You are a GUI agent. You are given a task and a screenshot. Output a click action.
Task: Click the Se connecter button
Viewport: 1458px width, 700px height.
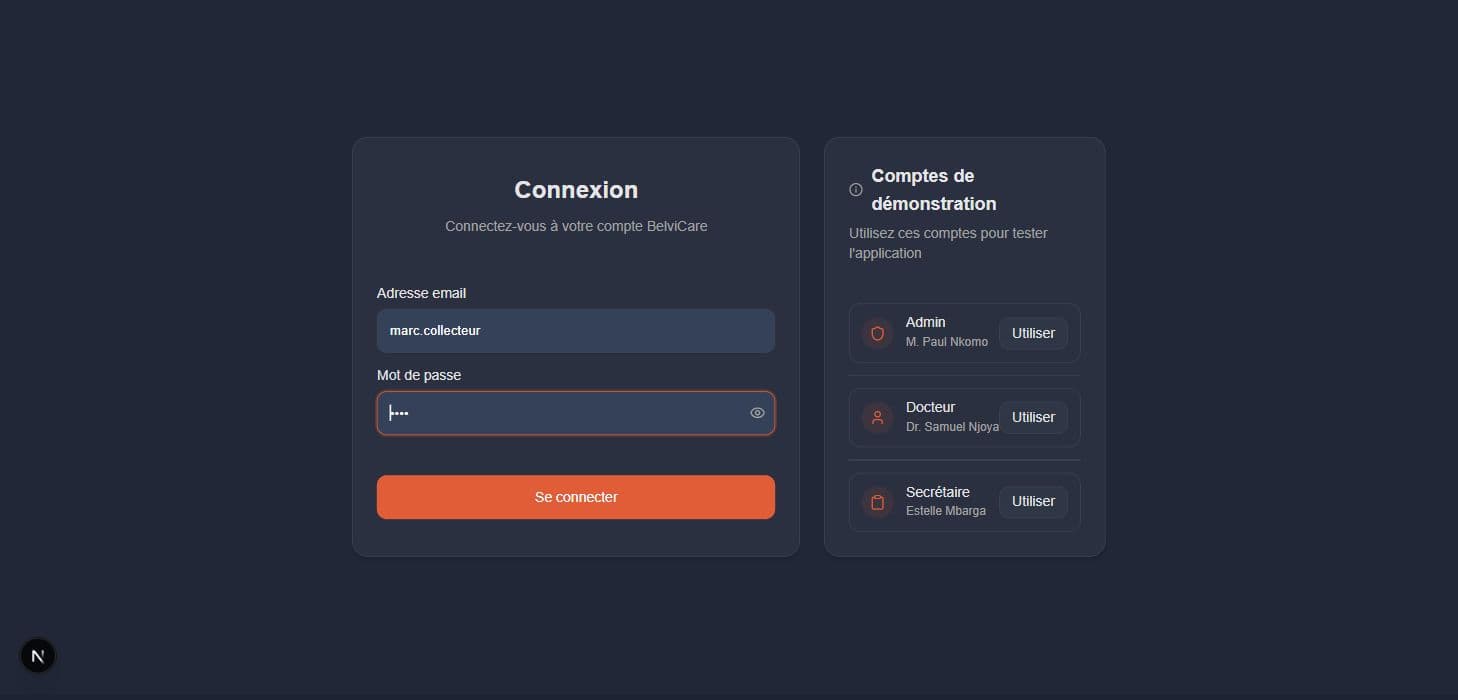[x=576, y=497]
